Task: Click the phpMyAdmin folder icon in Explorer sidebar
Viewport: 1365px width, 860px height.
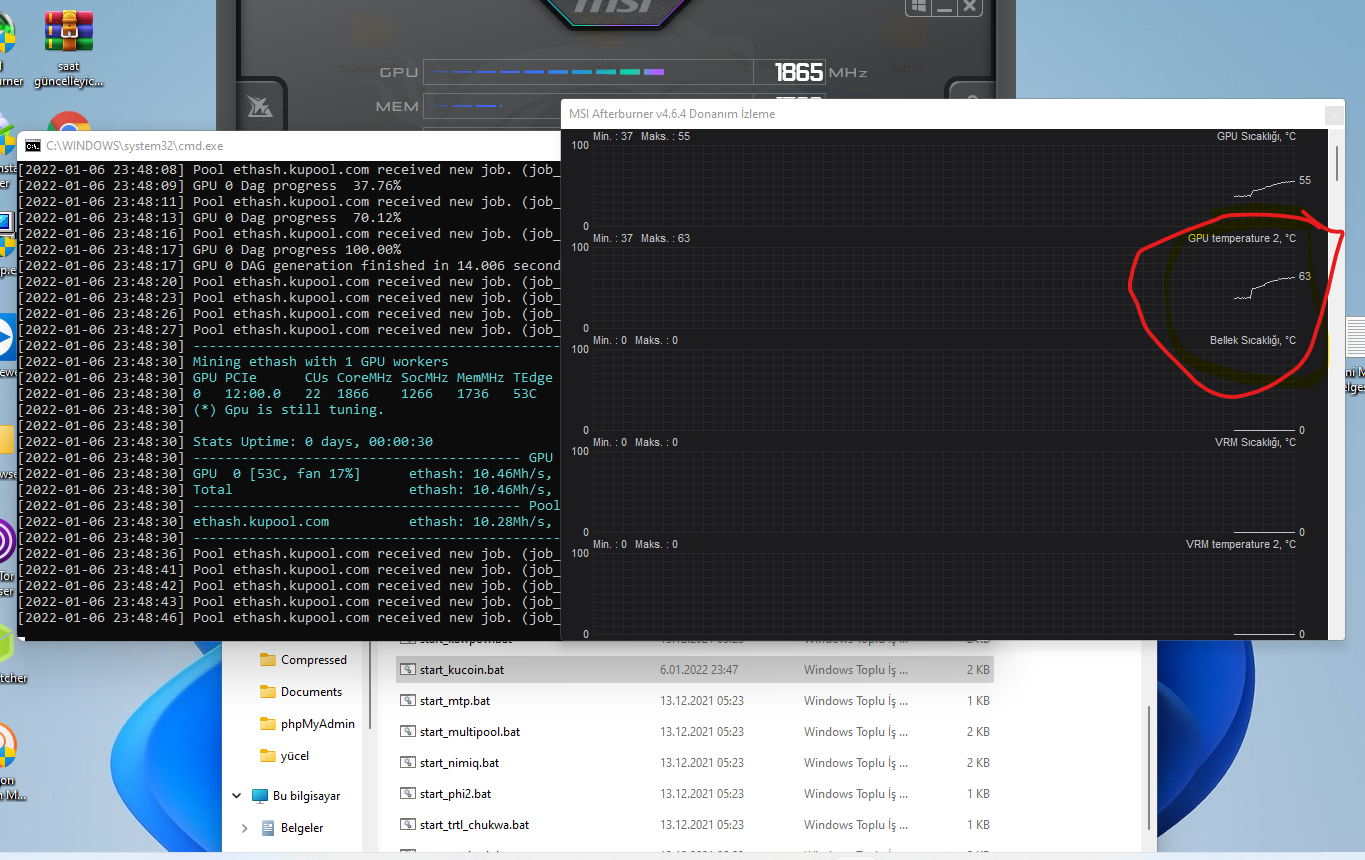Action: (267, 724)
